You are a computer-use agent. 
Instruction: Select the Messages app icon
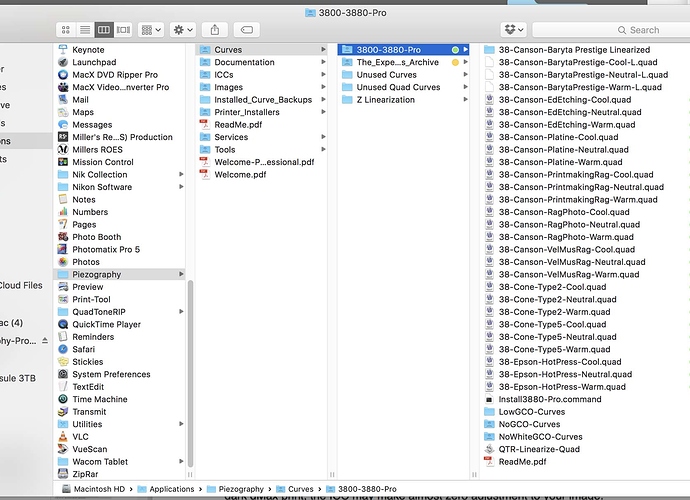[x=63, y=125]
